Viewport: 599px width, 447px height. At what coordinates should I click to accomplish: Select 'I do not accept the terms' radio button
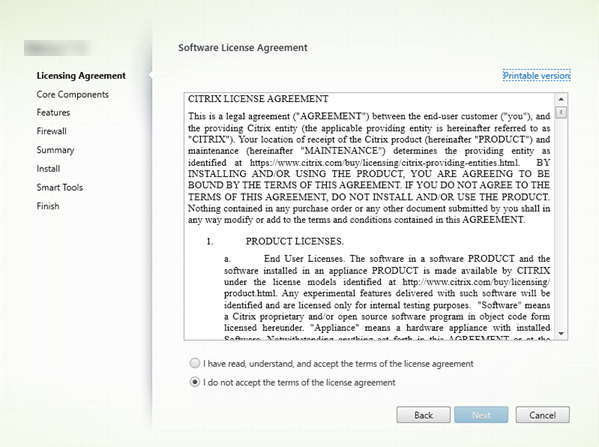pos(195,382)
